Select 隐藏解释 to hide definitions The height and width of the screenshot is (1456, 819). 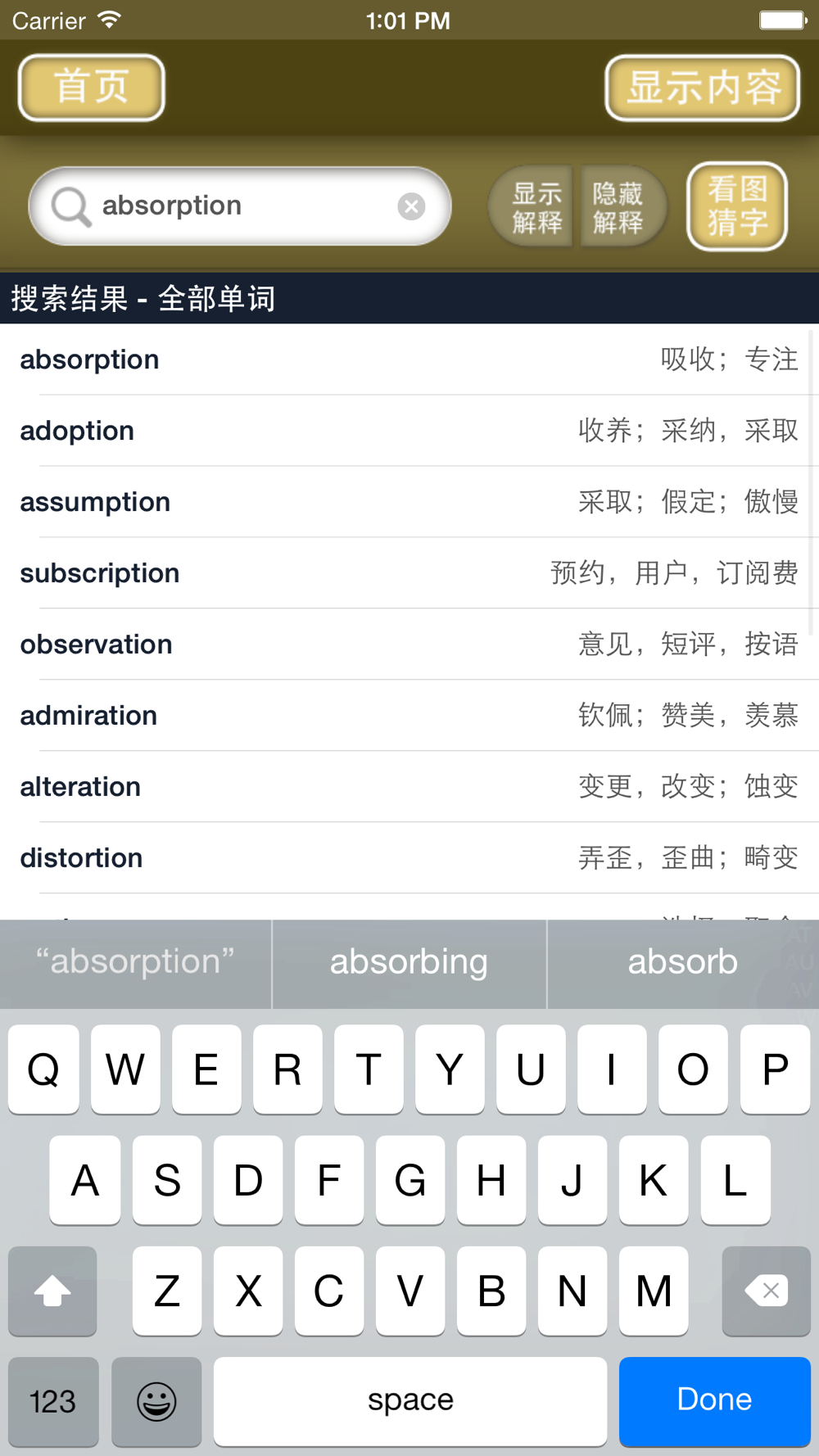621,207
